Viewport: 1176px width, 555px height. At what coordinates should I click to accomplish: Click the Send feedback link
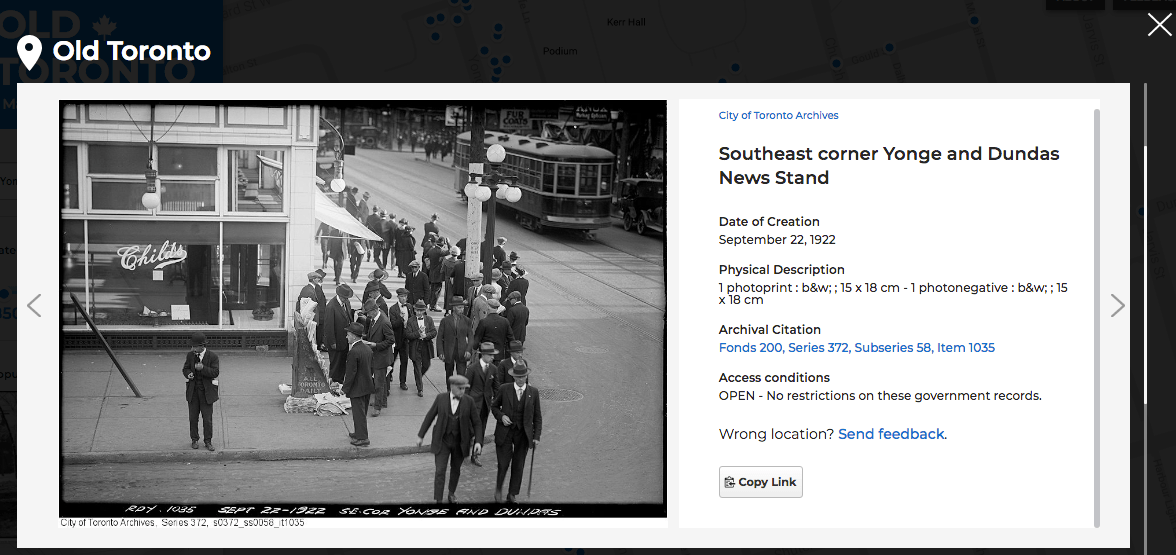point(891,434)
